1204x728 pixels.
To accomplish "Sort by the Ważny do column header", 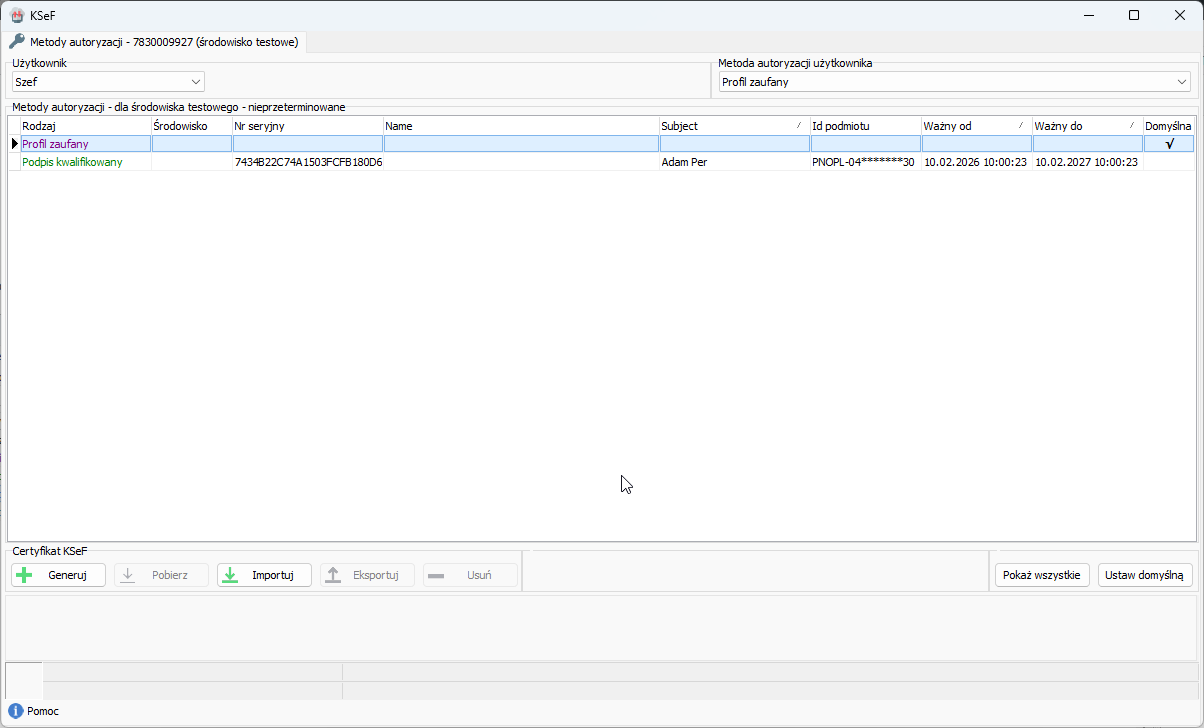I will point(1087,126).
